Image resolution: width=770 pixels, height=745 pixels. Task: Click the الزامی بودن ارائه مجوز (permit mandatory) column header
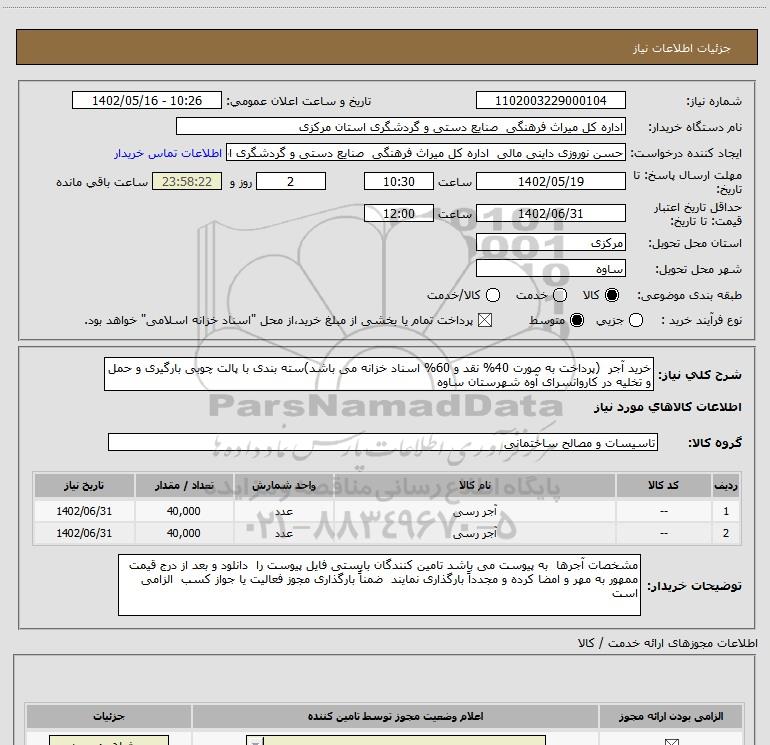[x=671, y=717]
